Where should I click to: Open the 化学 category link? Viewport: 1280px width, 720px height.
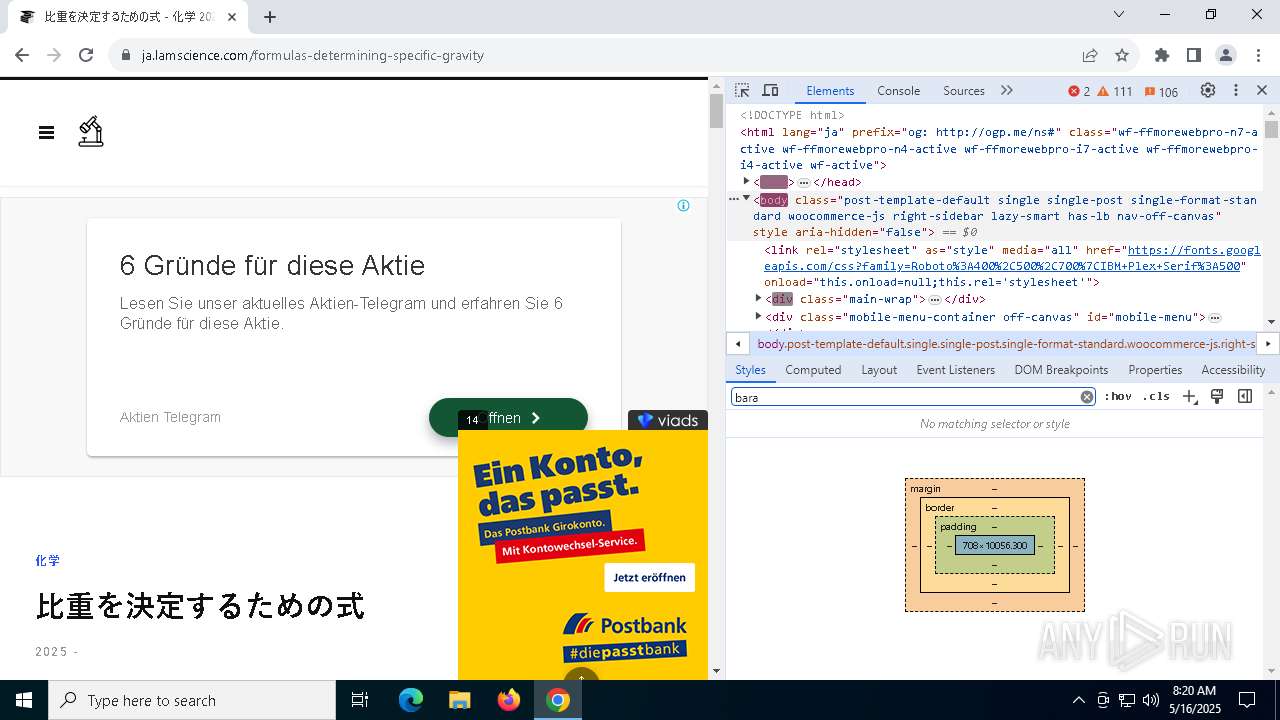pos(48,561)
